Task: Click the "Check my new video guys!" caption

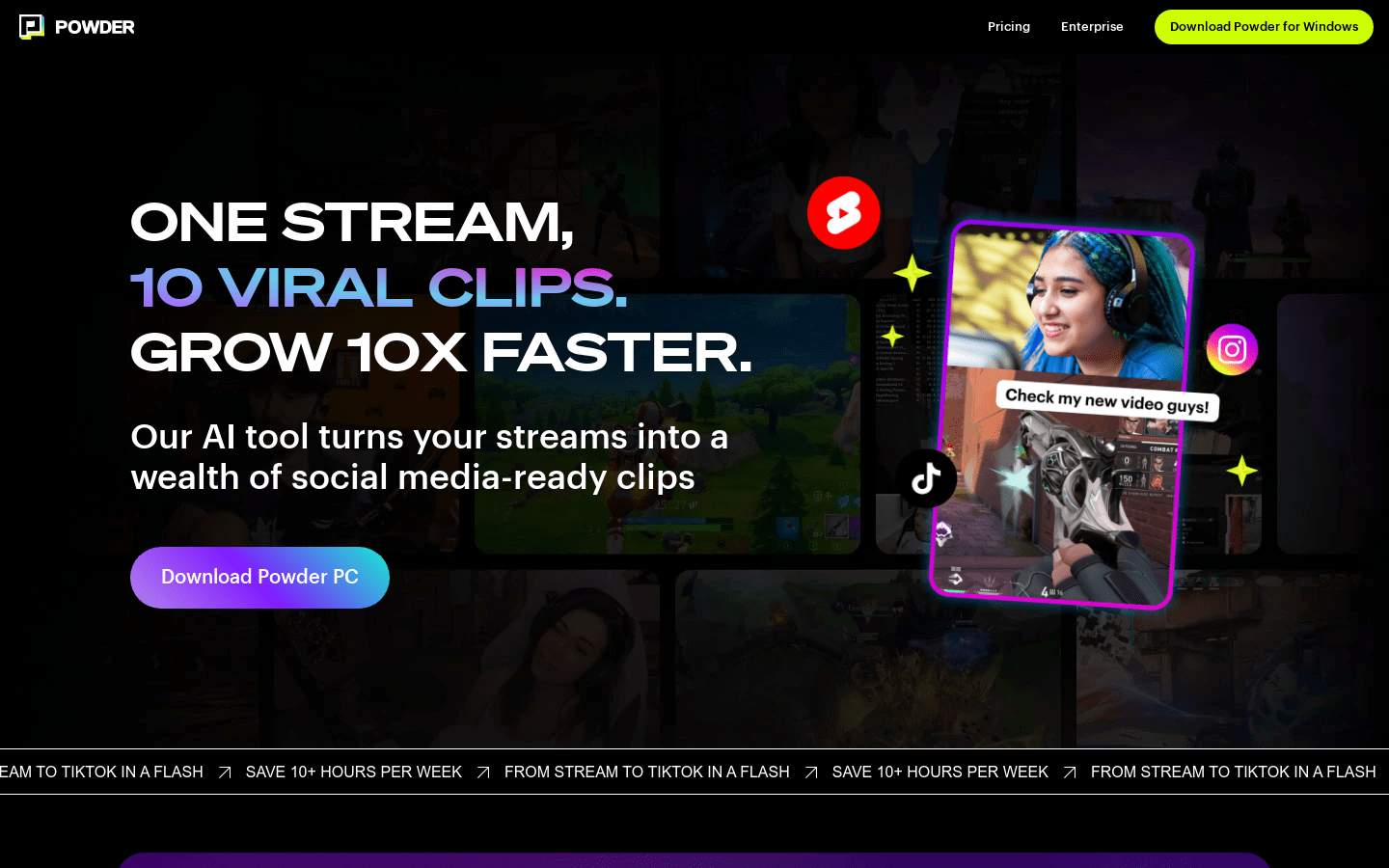Action: tap(1106, 400)
